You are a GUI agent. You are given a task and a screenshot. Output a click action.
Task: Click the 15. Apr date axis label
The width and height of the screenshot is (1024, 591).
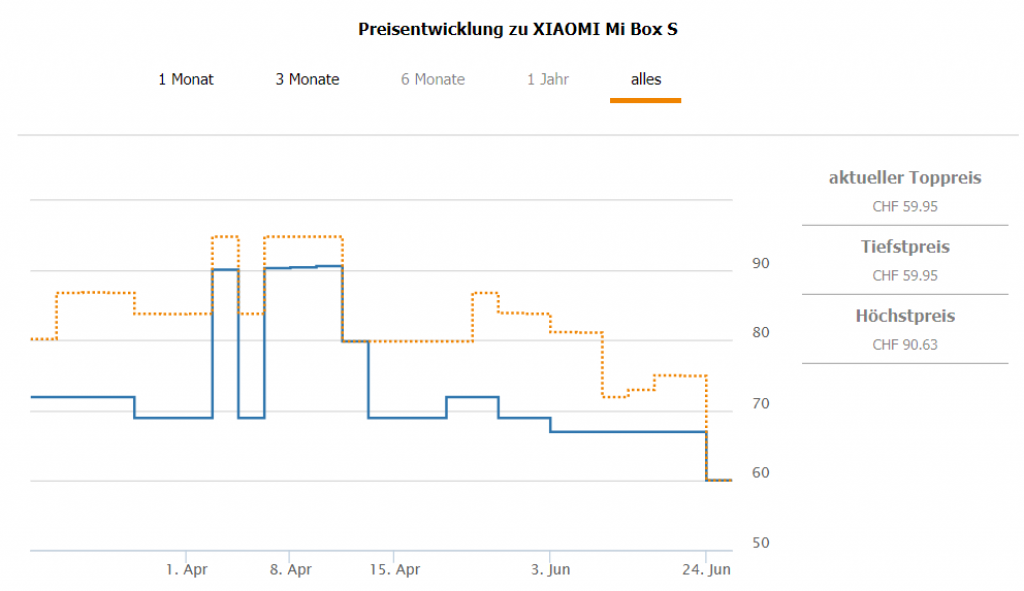click(x=394, y=570)
